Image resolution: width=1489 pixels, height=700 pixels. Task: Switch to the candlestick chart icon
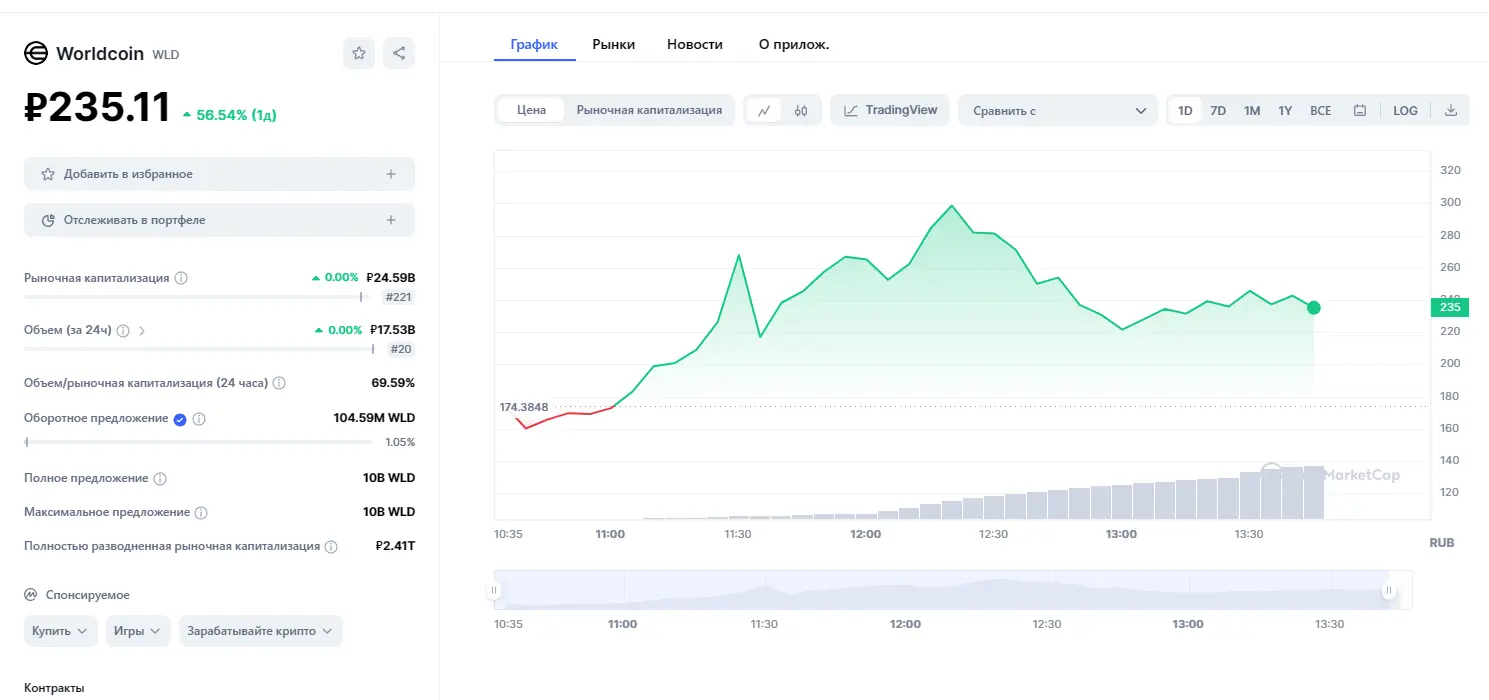801,110
